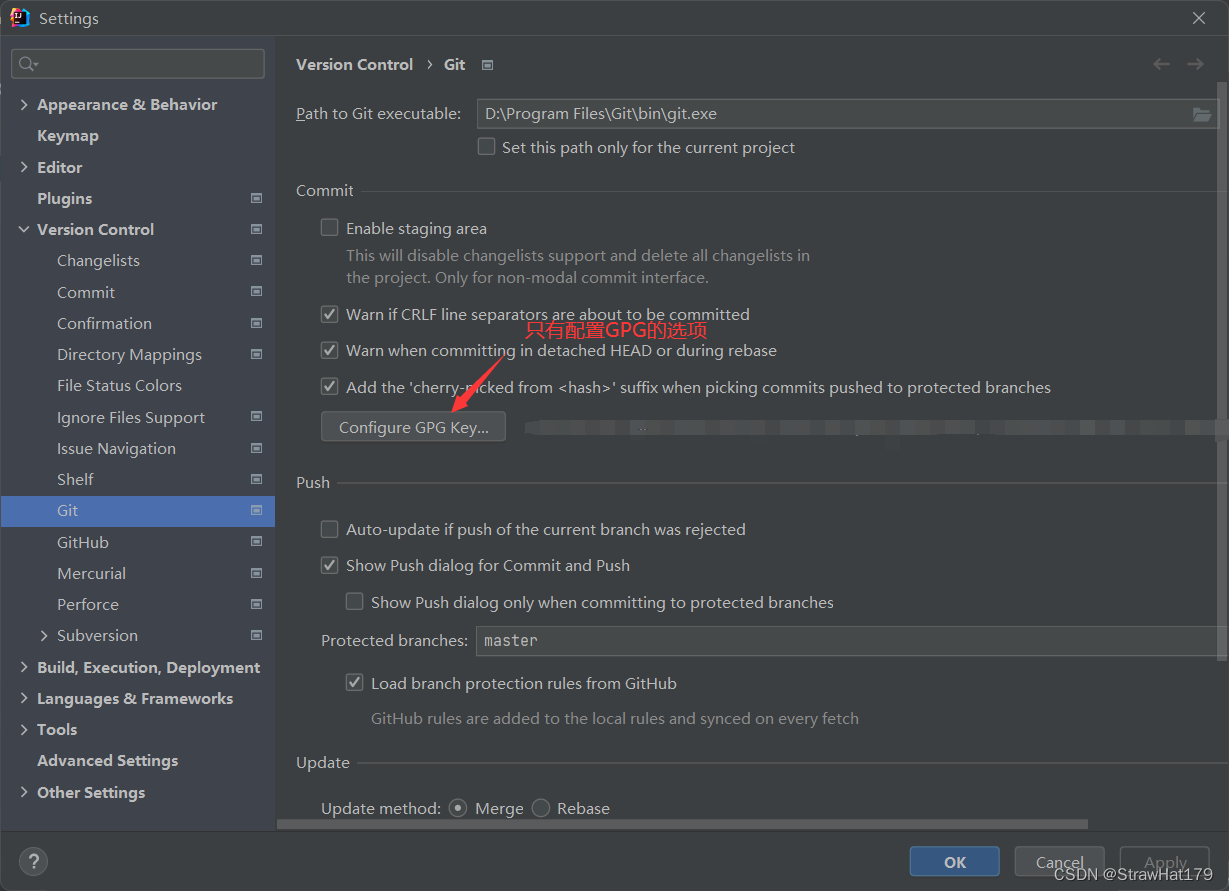This screenshot has height=891, width=1229.
Task: Click the OK button
Action: [x=955, y=862]
